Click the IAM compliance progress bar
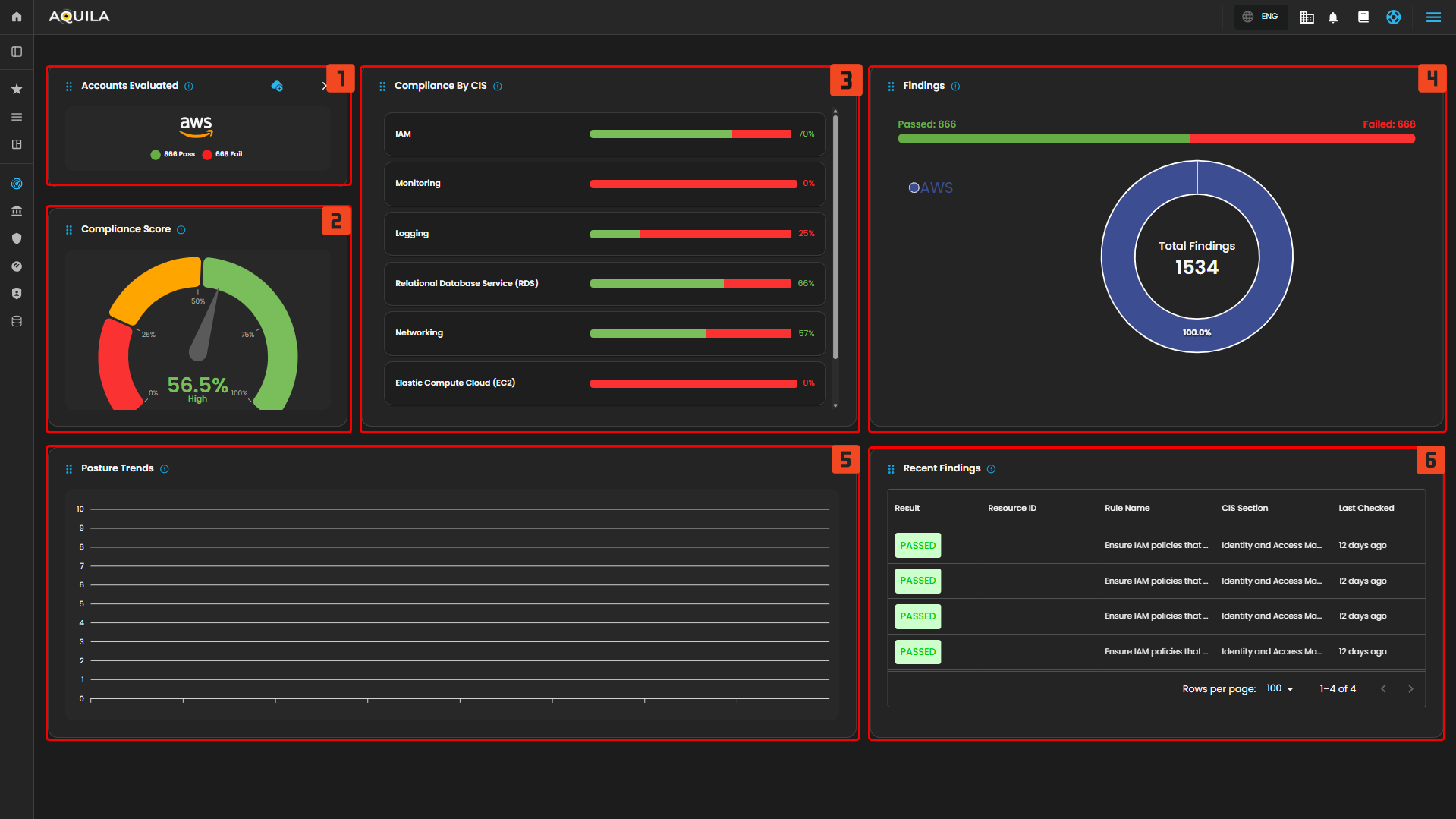The image size is (1456, 819). [690, 134]
